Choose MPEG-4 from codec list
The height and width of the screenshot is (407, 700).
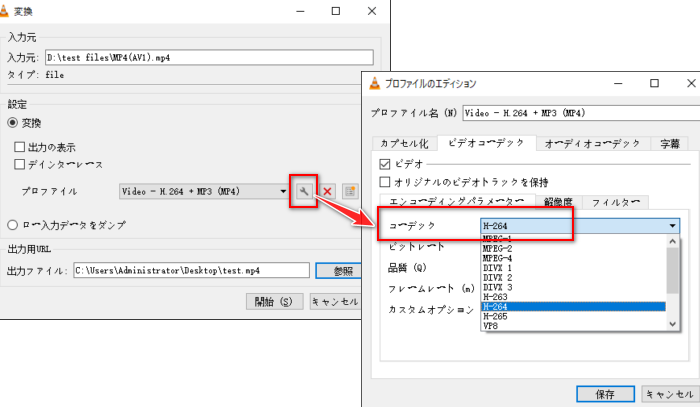(x=573, y=258)
